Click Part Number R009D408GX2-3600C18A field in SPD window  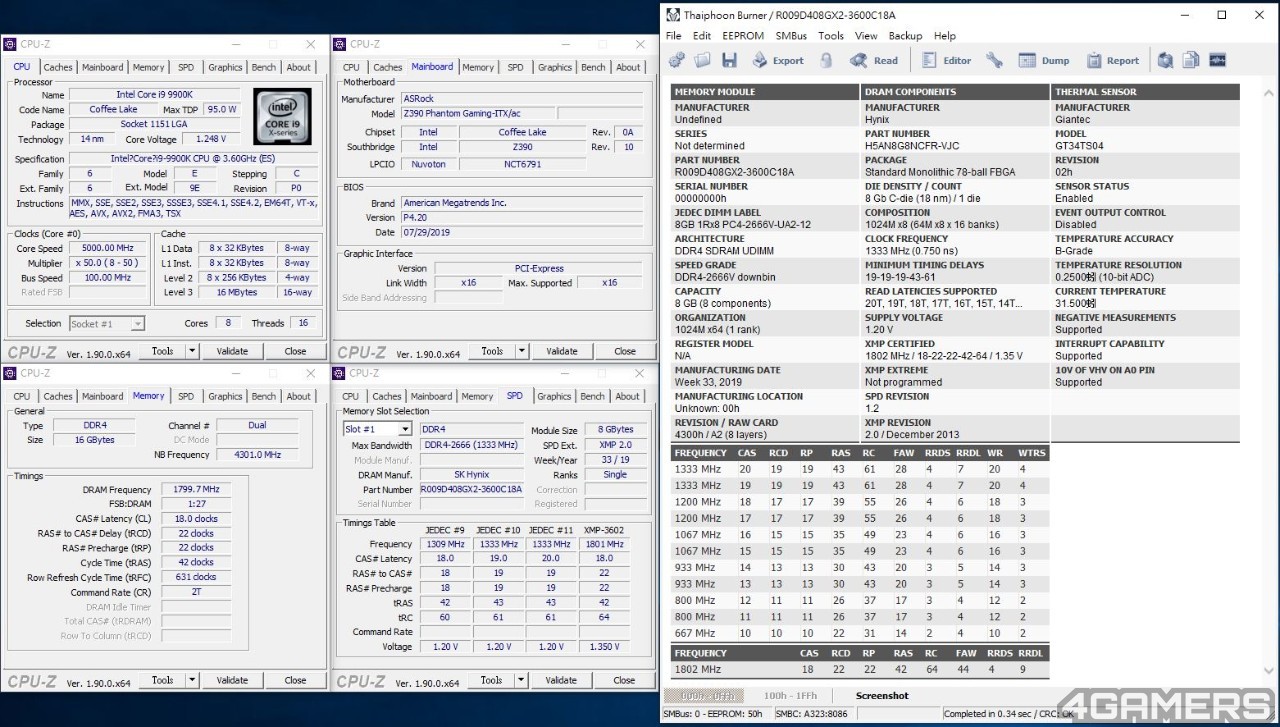click(x=473, y=490)
